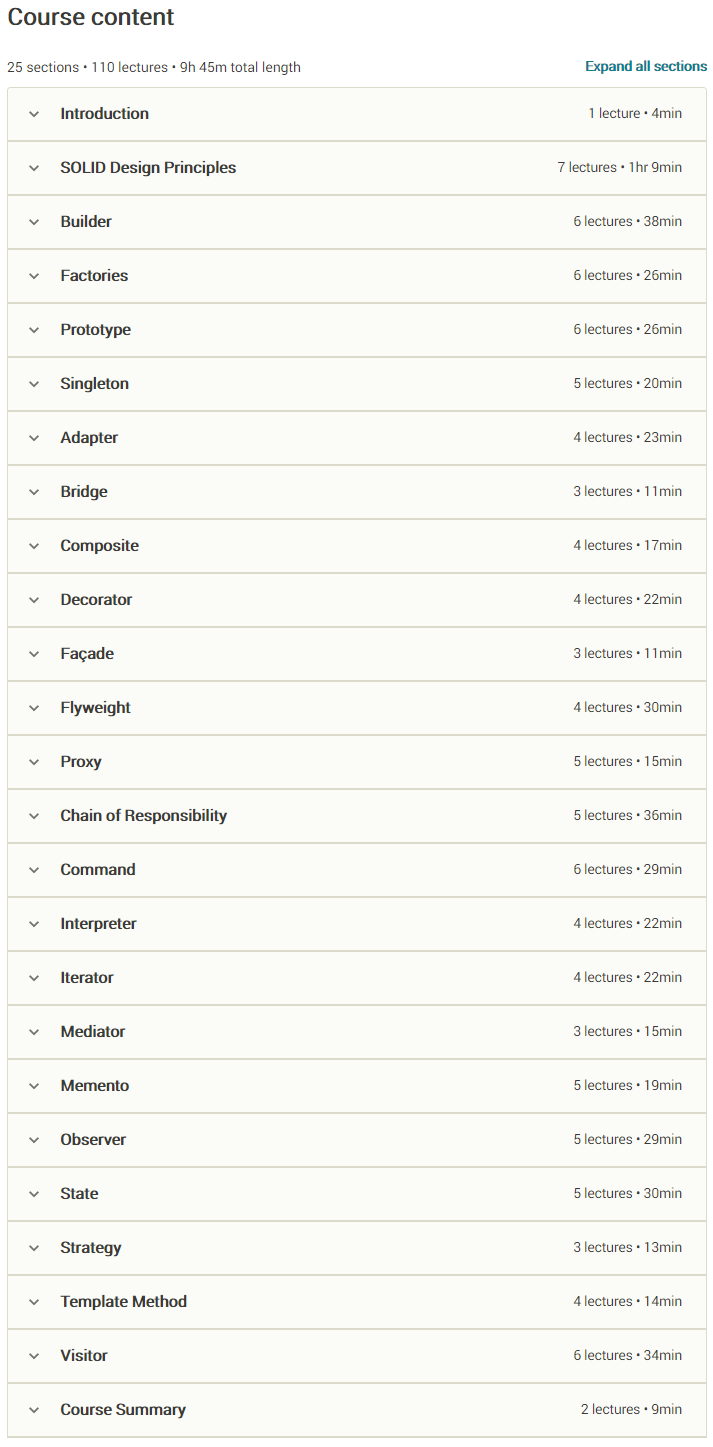Click the chevron icon next to Façade
This screenshot has width=713, height=1447.
coord(34,654)
